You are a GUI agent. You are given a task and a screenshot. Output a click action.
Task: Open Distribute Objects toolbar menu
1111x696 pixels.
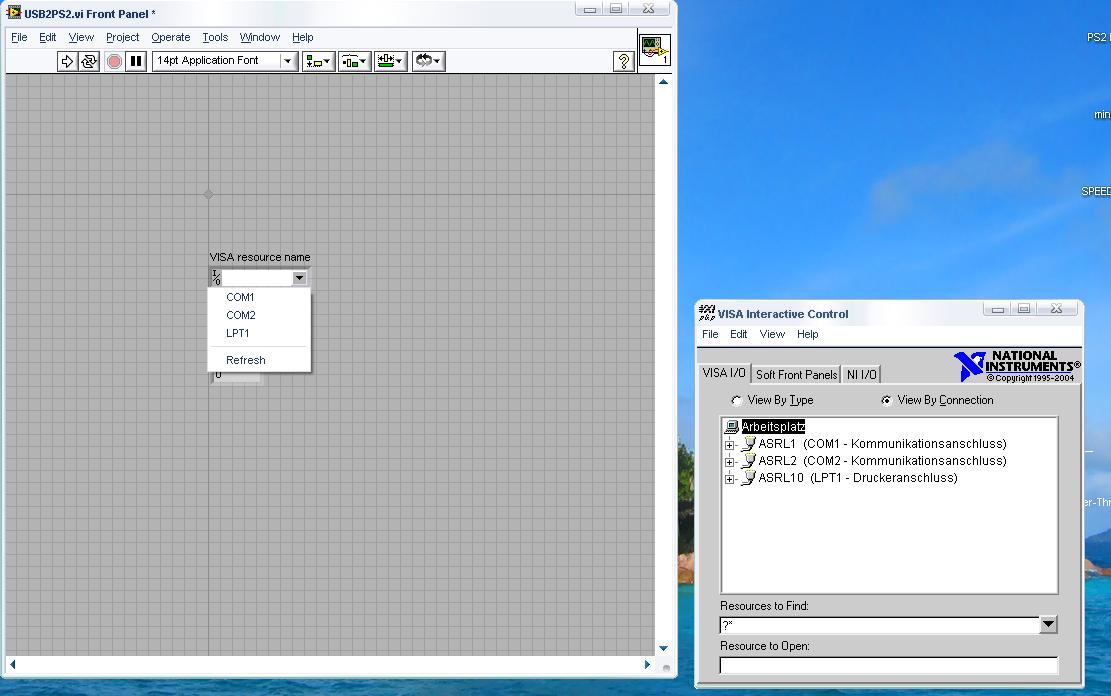[x=354, y=61]
